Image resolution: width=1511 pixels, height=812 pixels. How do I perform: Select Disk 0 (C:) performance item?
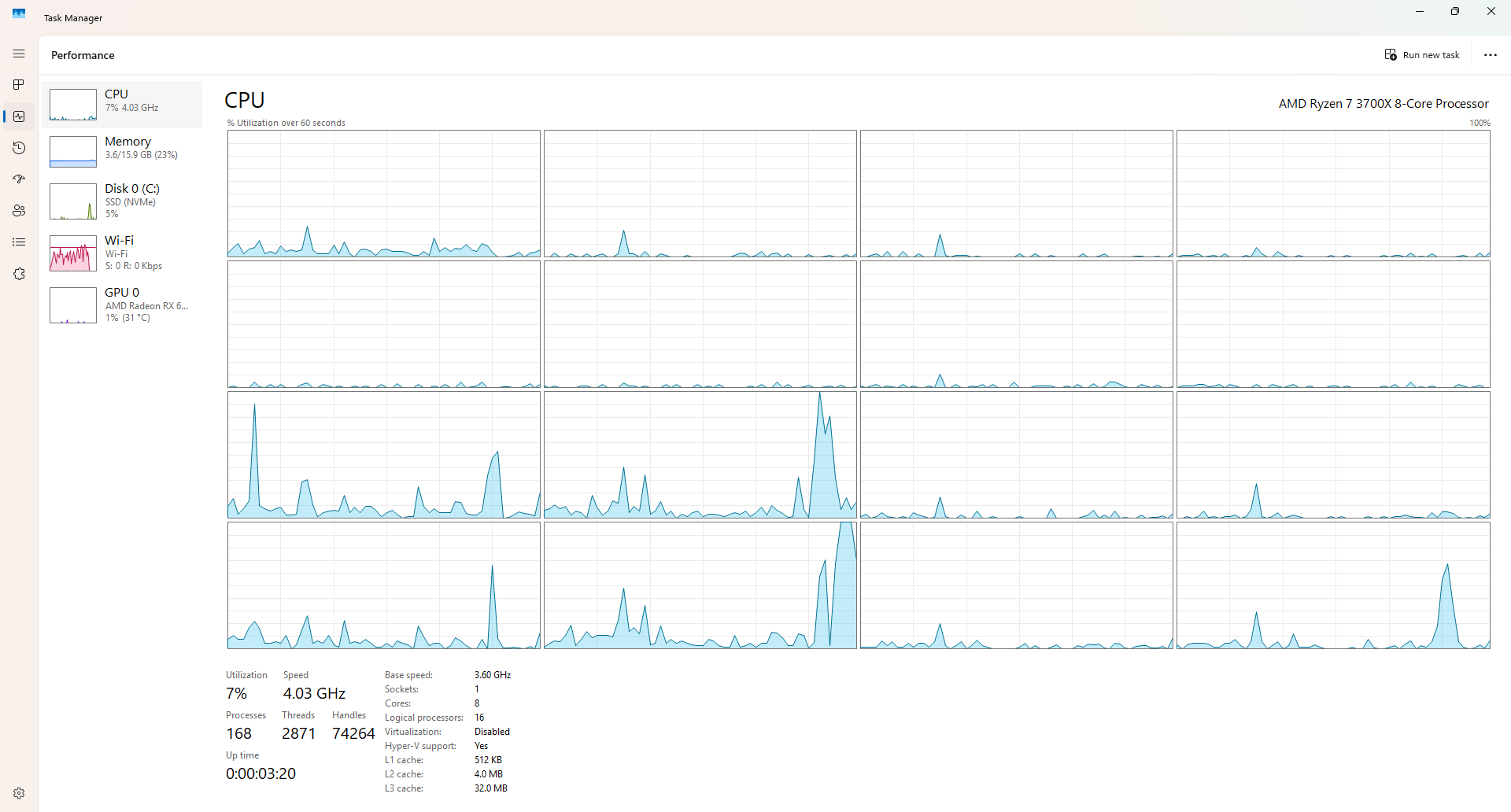point(122,201)
